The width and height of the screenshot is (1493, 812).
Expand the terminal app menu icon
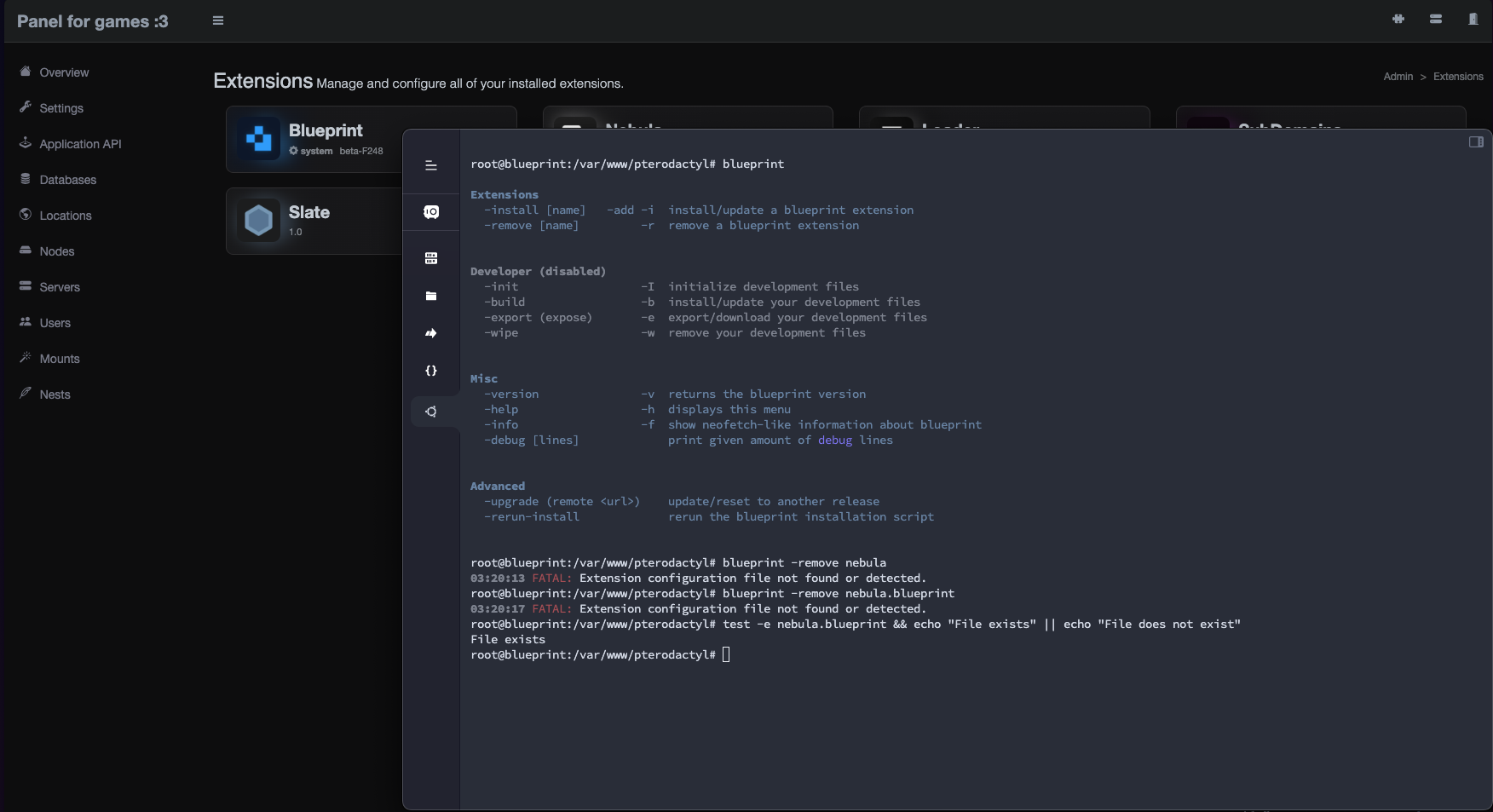(x=431, y=165)
